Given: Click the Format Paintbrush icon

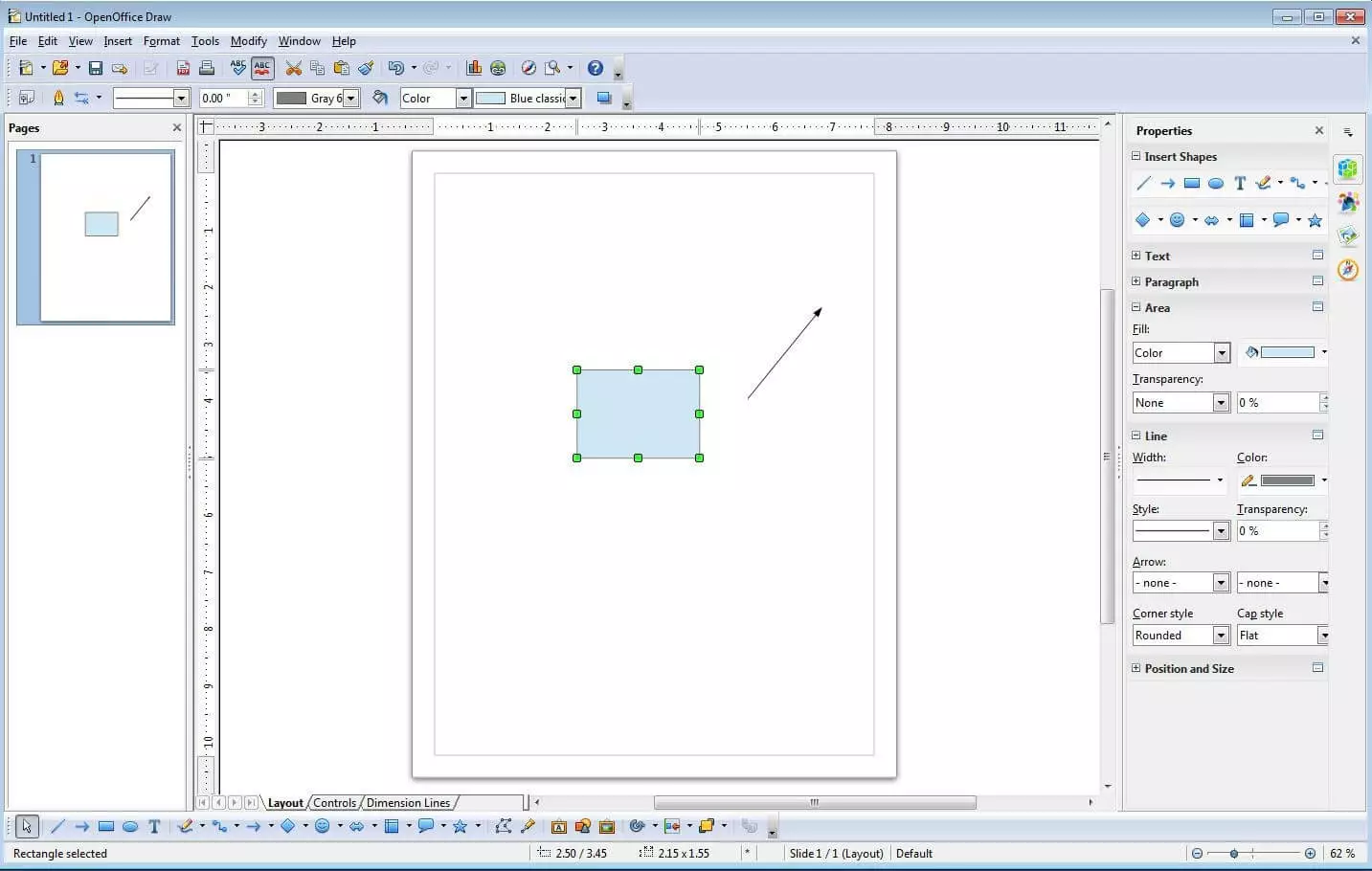Looking at the screenshot, I should [366, 68].
